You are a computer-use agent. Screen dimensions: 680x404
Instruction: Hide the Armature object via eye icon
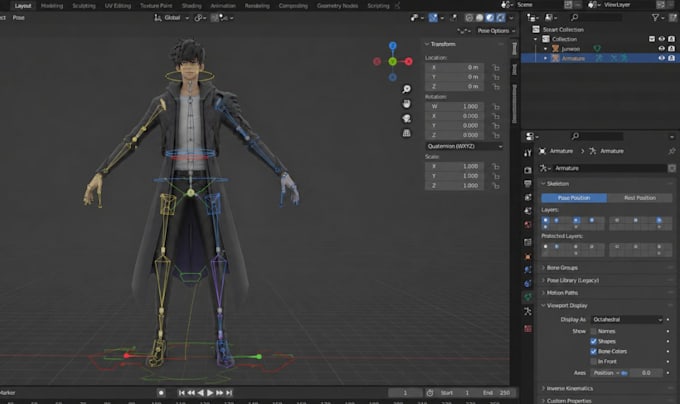tap(662, 58)
